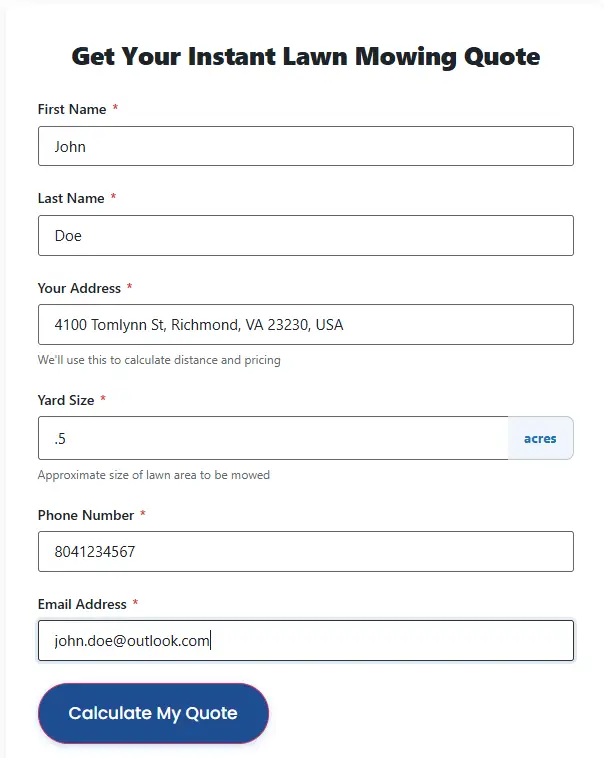Select the Your Address label

[79, 288]
